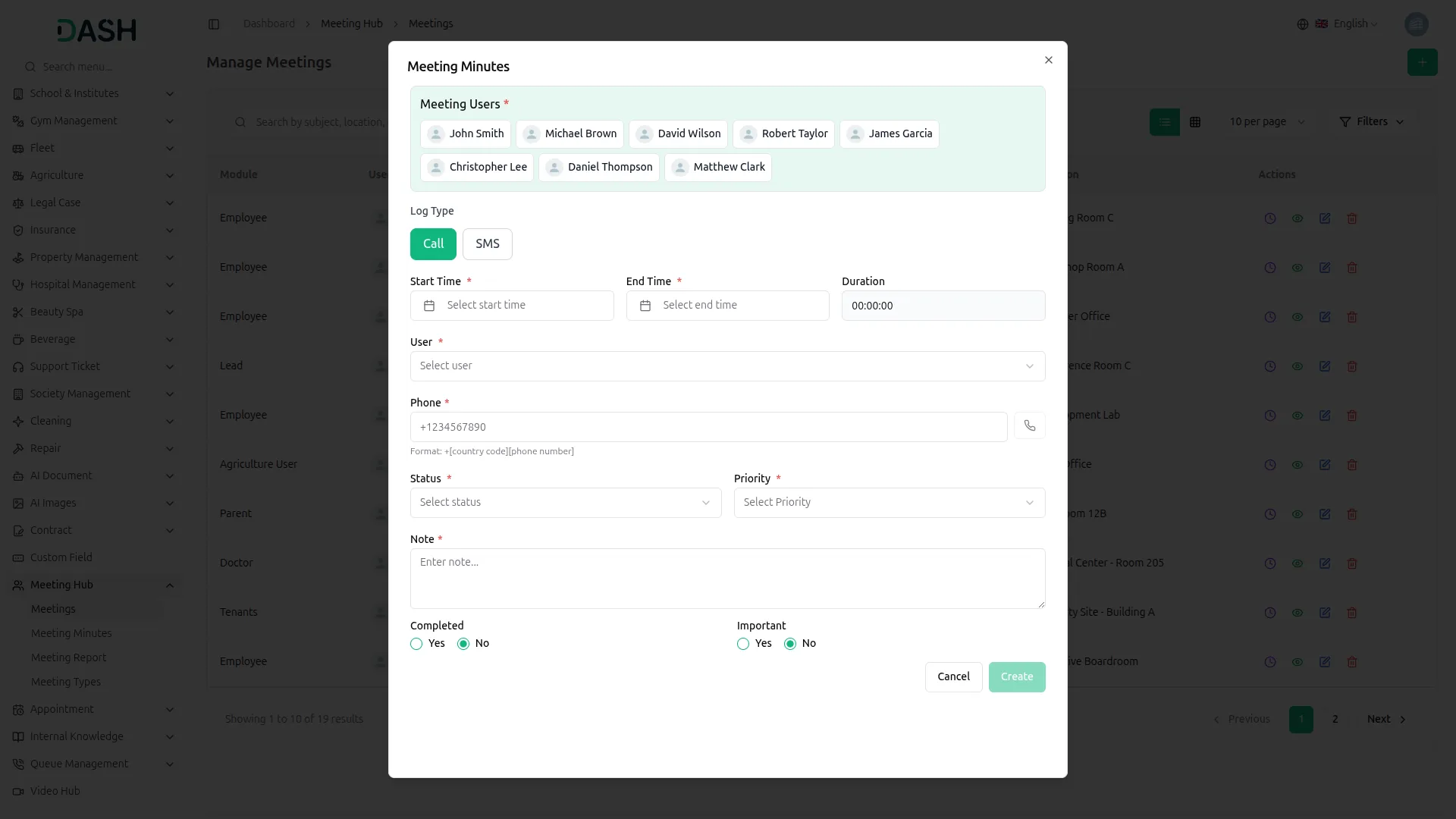Click into the Note text area

click(x=726, y=579)
